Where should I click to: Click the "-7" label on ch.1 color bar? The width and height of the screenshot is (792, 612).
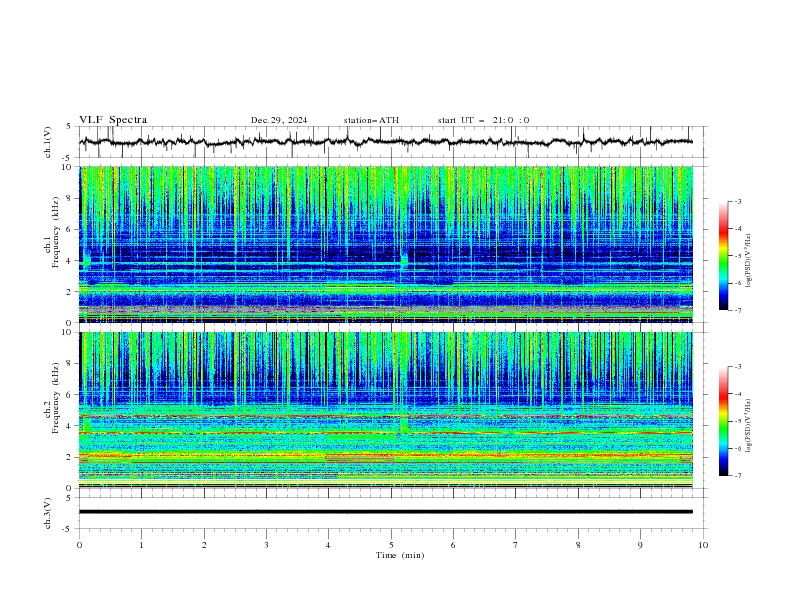[x=737, y=311]
